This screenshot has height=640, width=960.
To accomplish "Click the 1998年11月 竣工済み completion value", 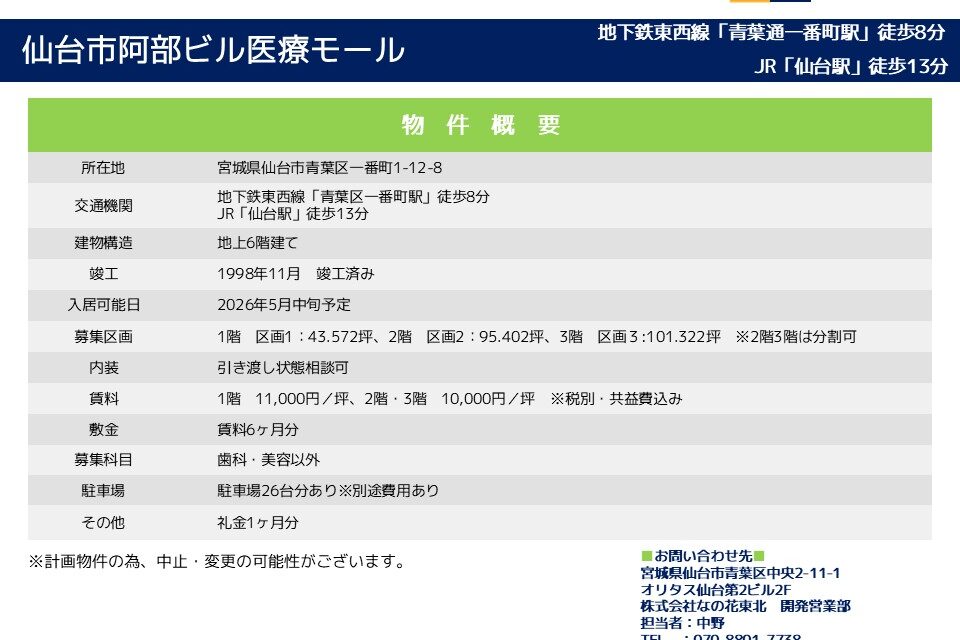I will pyautogui.click(x=295, y=274).
